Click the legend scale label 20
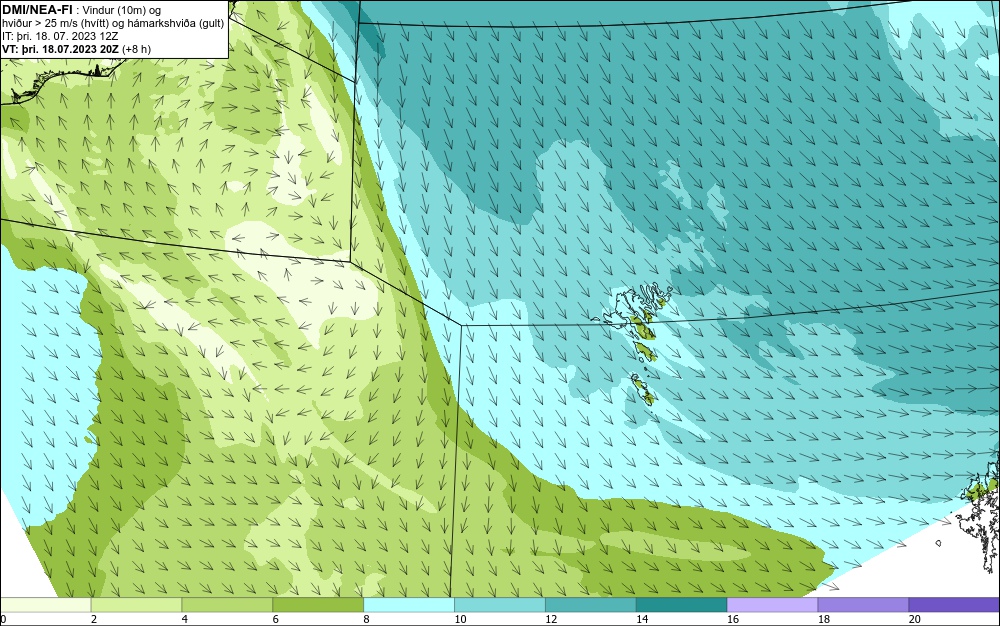Viewport: 1000px width, 626px height. [914, 619]
